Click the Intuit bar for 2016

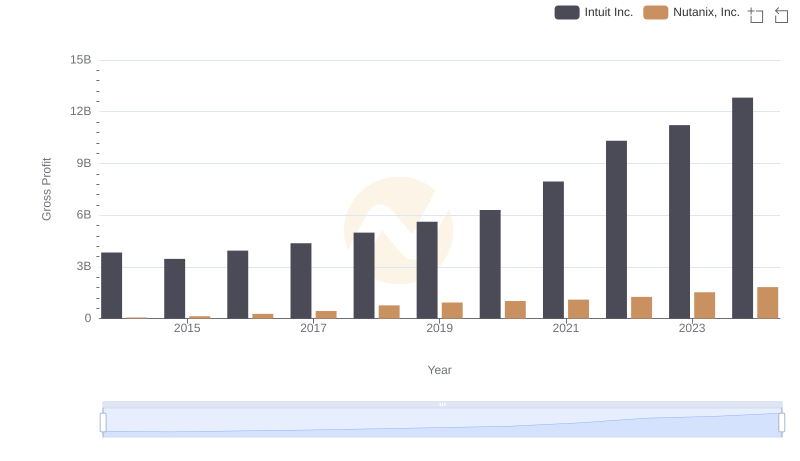238,285
